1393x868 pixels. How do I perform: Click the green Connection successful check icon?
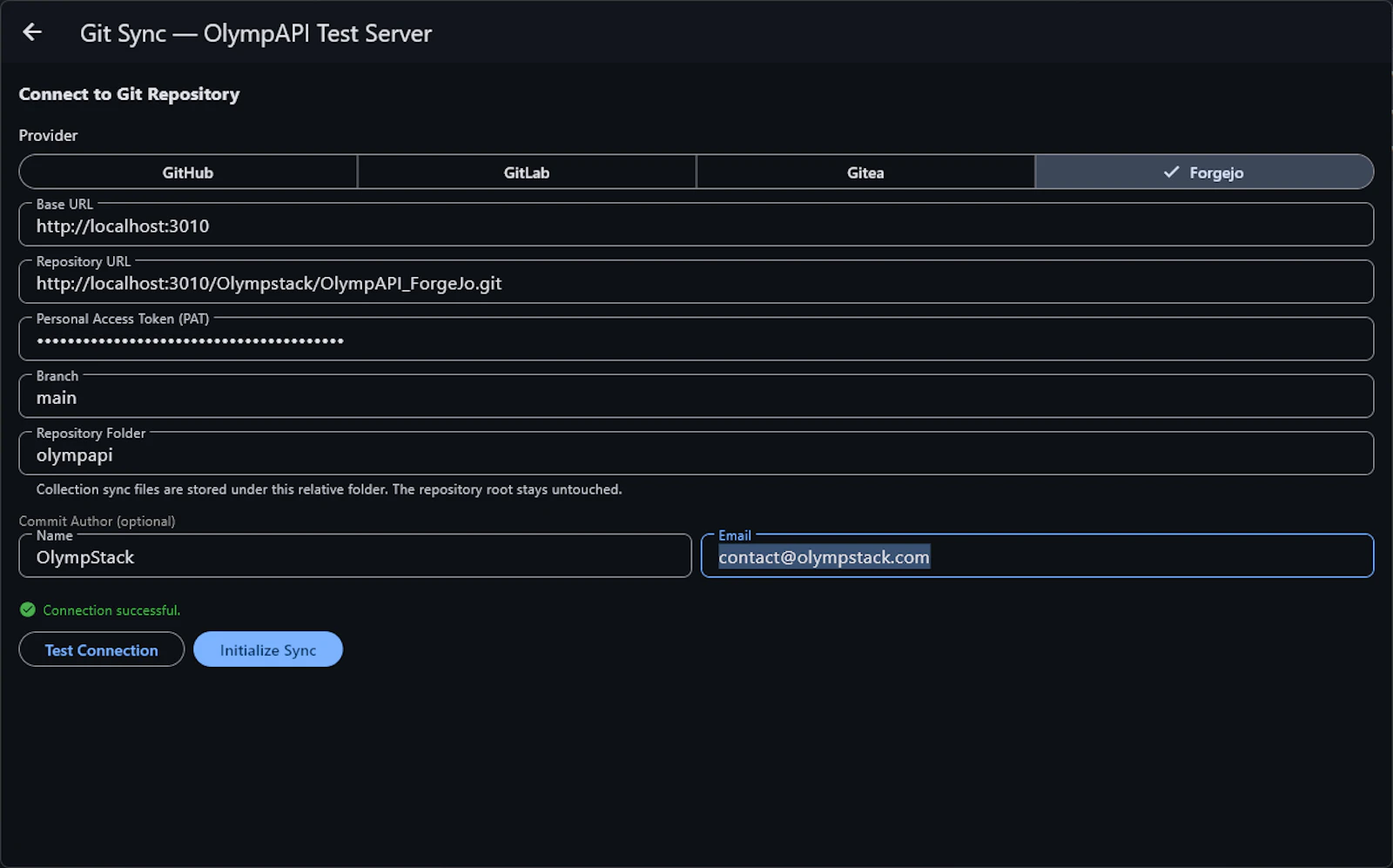pyautogui.click(x=28, y=609)
